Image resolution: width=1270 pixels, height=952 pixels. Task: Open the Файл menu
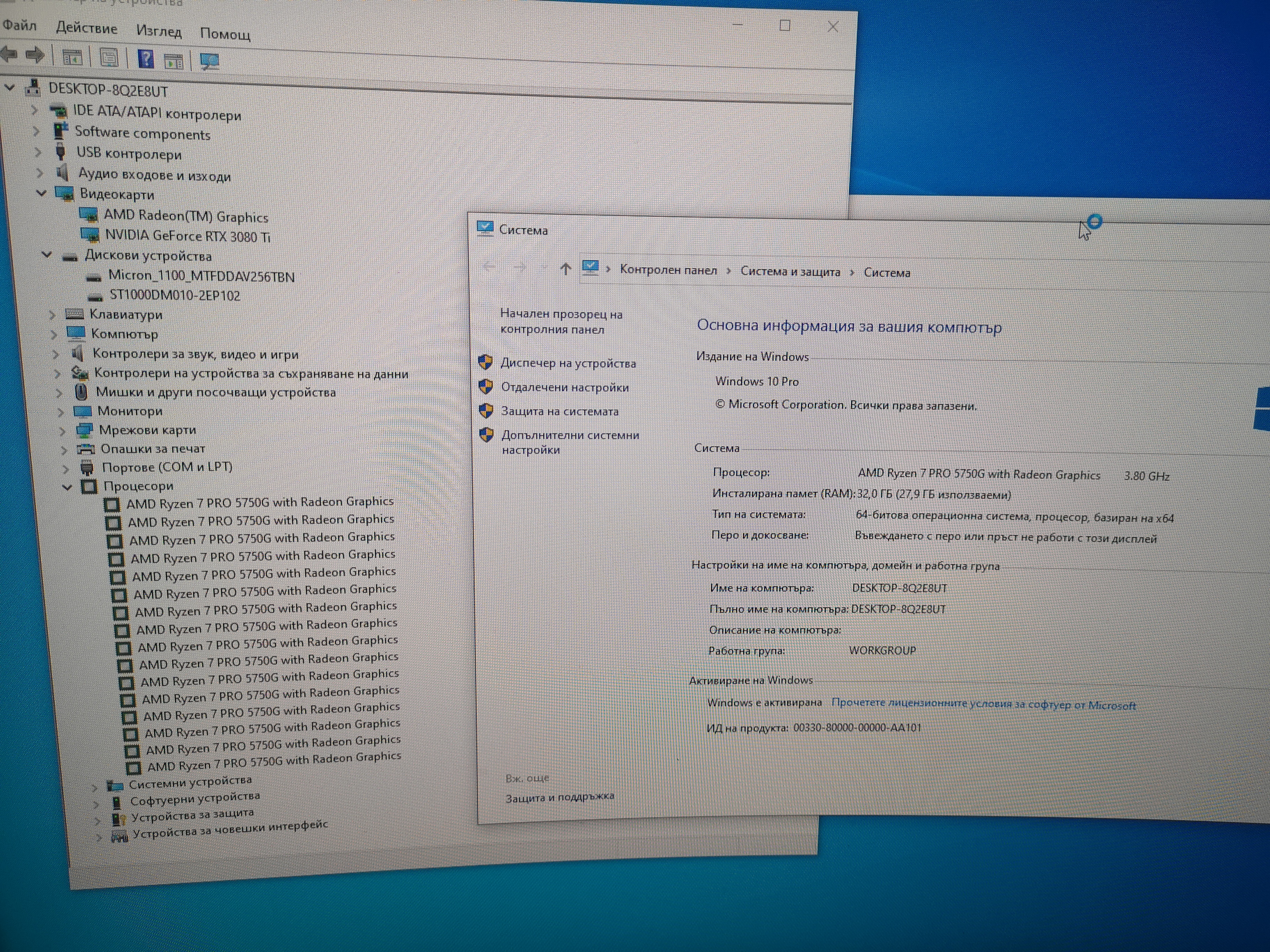click(19, 25)
